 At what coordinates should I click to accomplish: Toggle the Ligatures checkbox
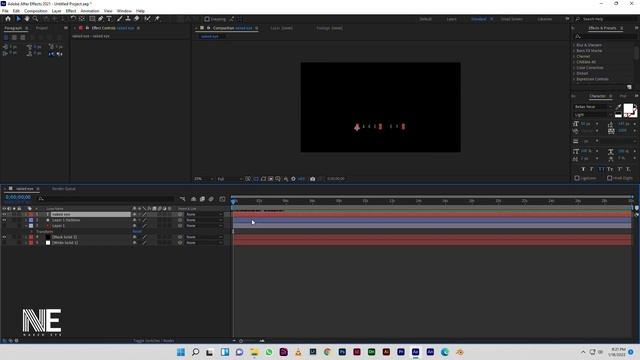point(577,178)
